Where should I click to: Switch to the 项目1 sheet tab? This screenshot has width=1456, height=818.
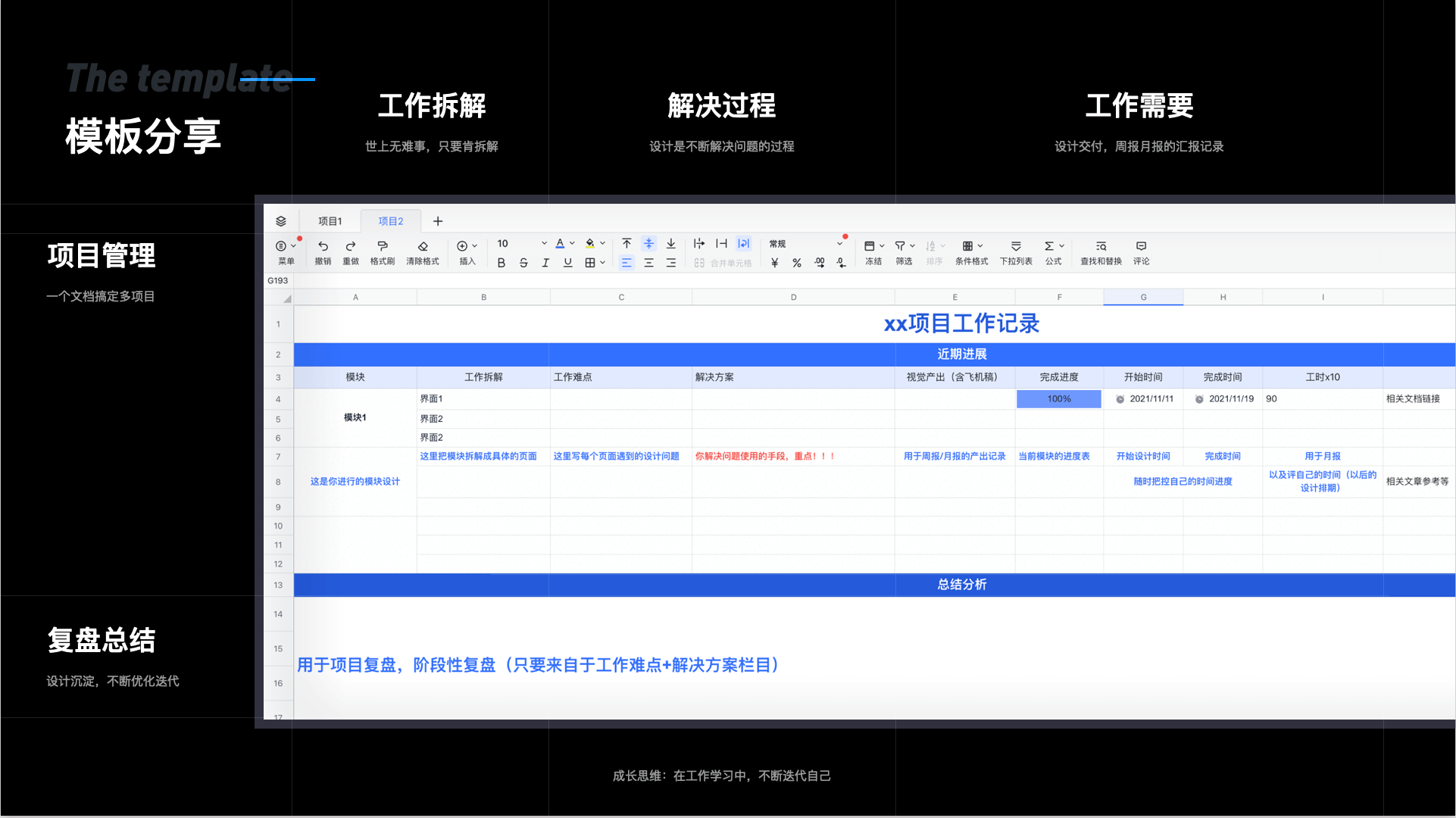330,221
